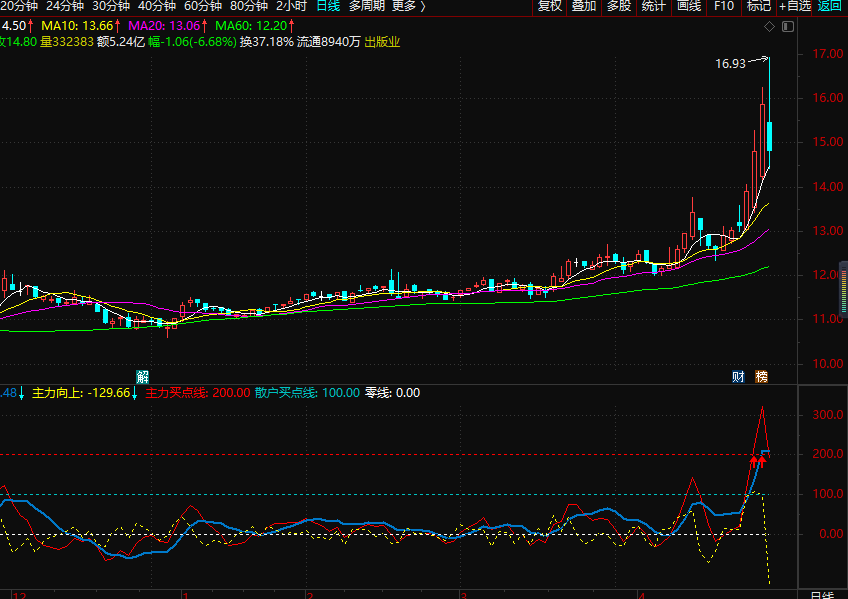The image size is (848, 599).
Task: Click the 解 marker icon on the chart
Action: click(x=143, y=377)
